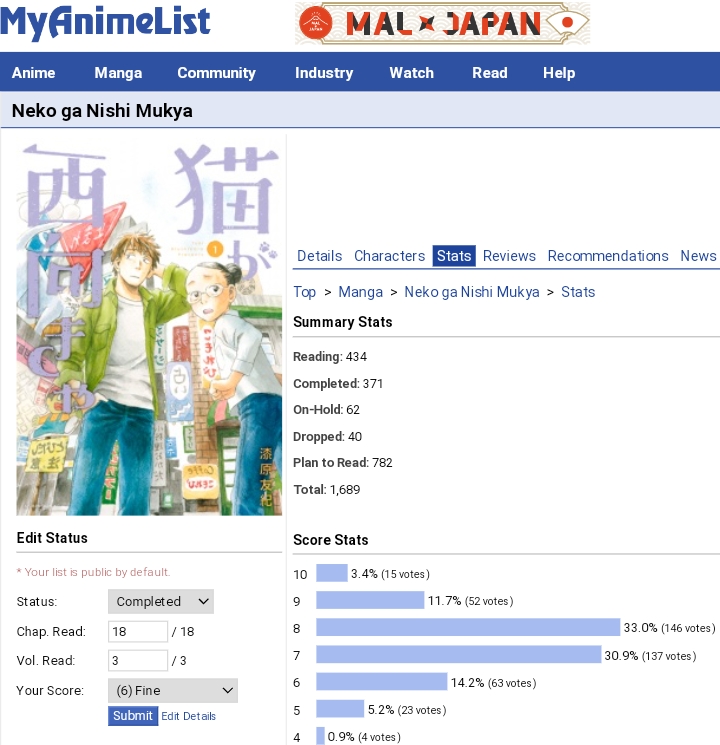Open the Industry menu

[324, 73]
